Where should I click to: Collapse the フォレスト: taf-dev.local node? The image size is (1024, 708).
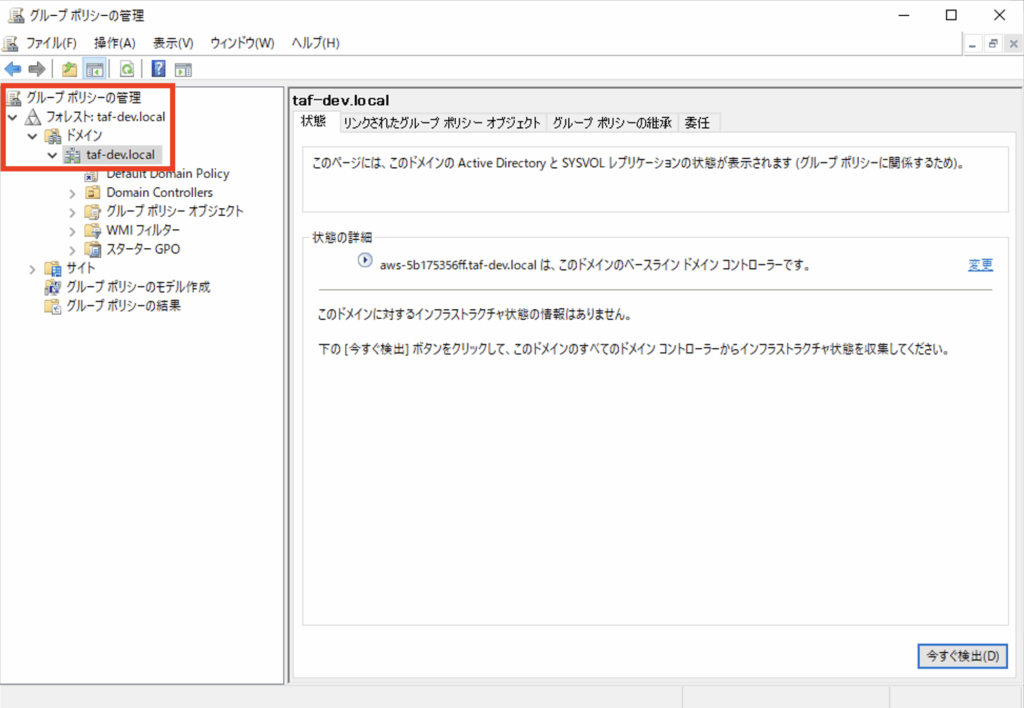click(12, 118)
